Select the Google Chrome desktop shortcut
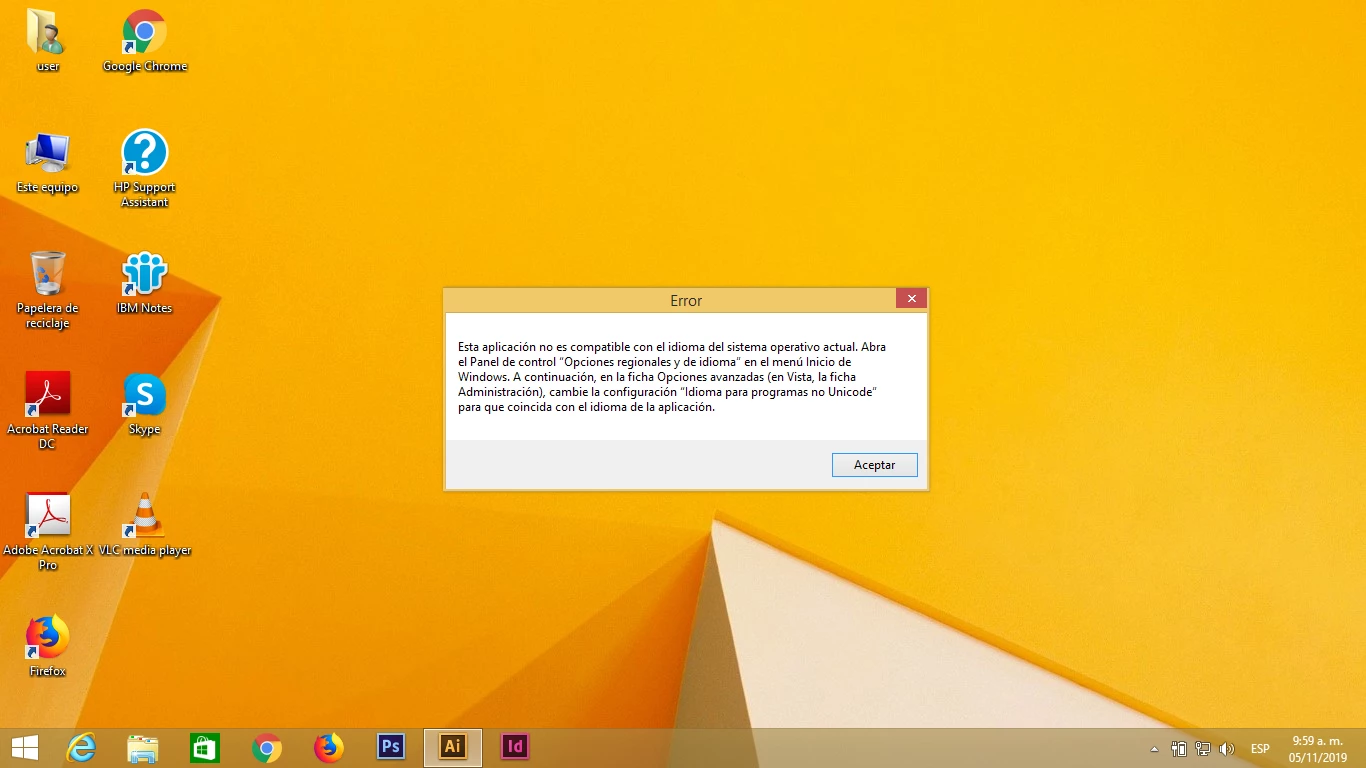The image size is (1366, 768). [x=145, y=40]
